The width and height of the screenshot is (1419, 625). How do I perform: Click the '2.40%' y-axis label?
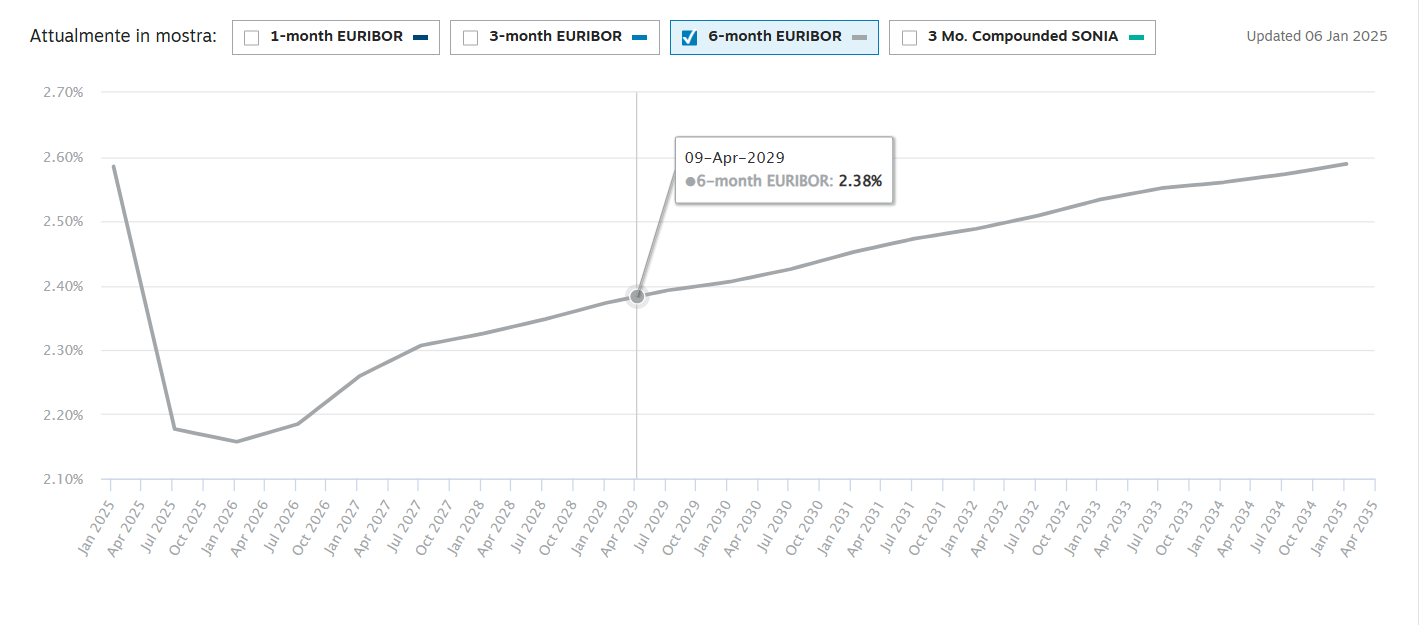63,286
